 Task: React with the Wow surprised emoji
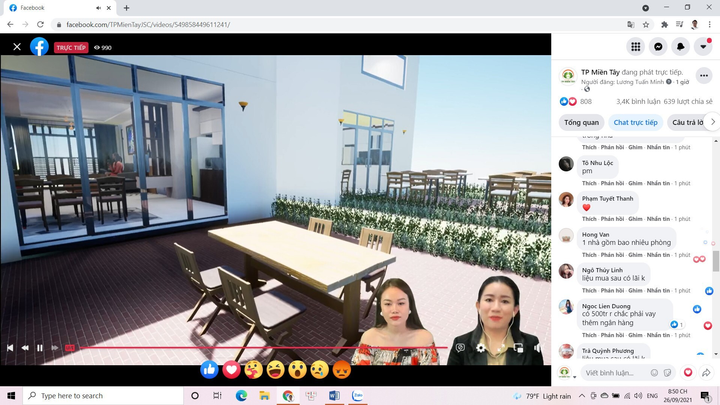[x=298, y=370]
